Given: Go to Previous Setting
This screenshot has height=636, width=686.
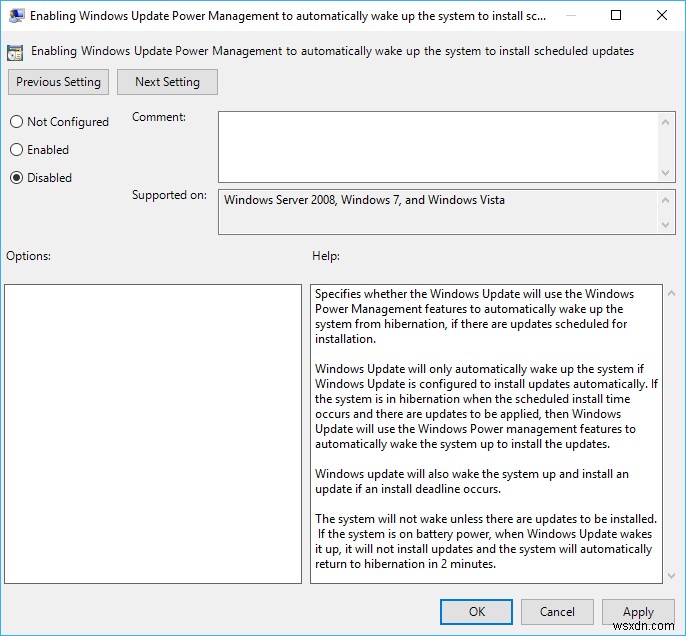Looking at the screenshot, I should pyautogui.click(x=58, y=82).
